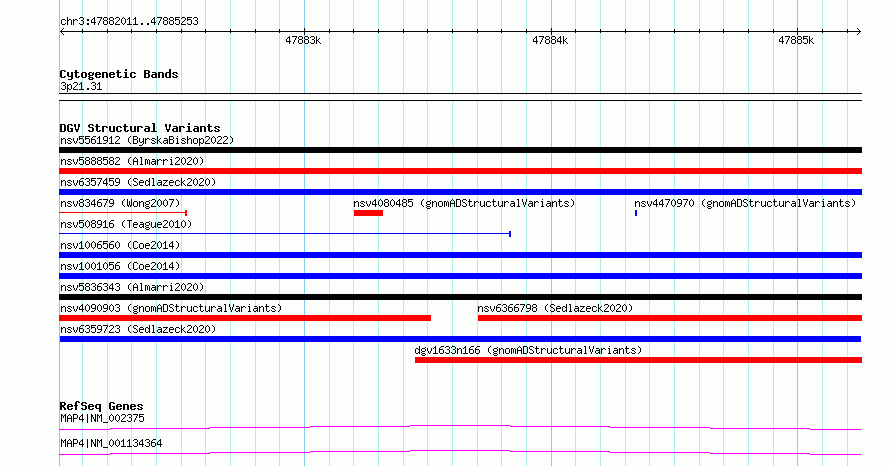This screenshot has height=466, width=890.
Task: Select the red nsv4090903 variant bar
Action: point(245,318)
